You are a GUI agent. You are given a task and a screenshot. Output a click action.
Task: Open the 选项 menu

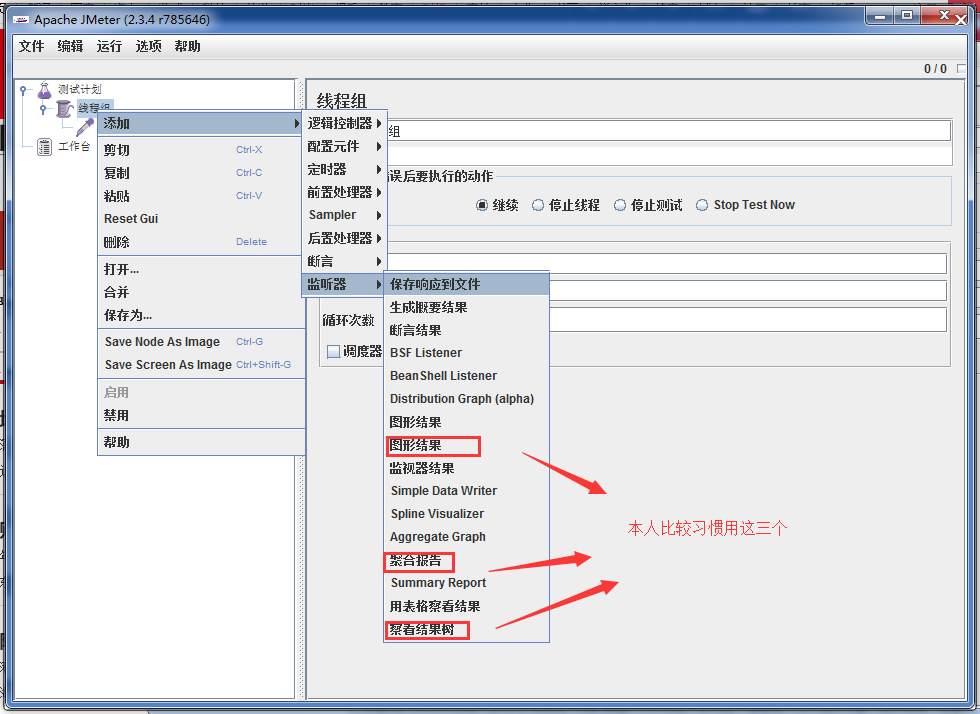(x=148, y=46)
